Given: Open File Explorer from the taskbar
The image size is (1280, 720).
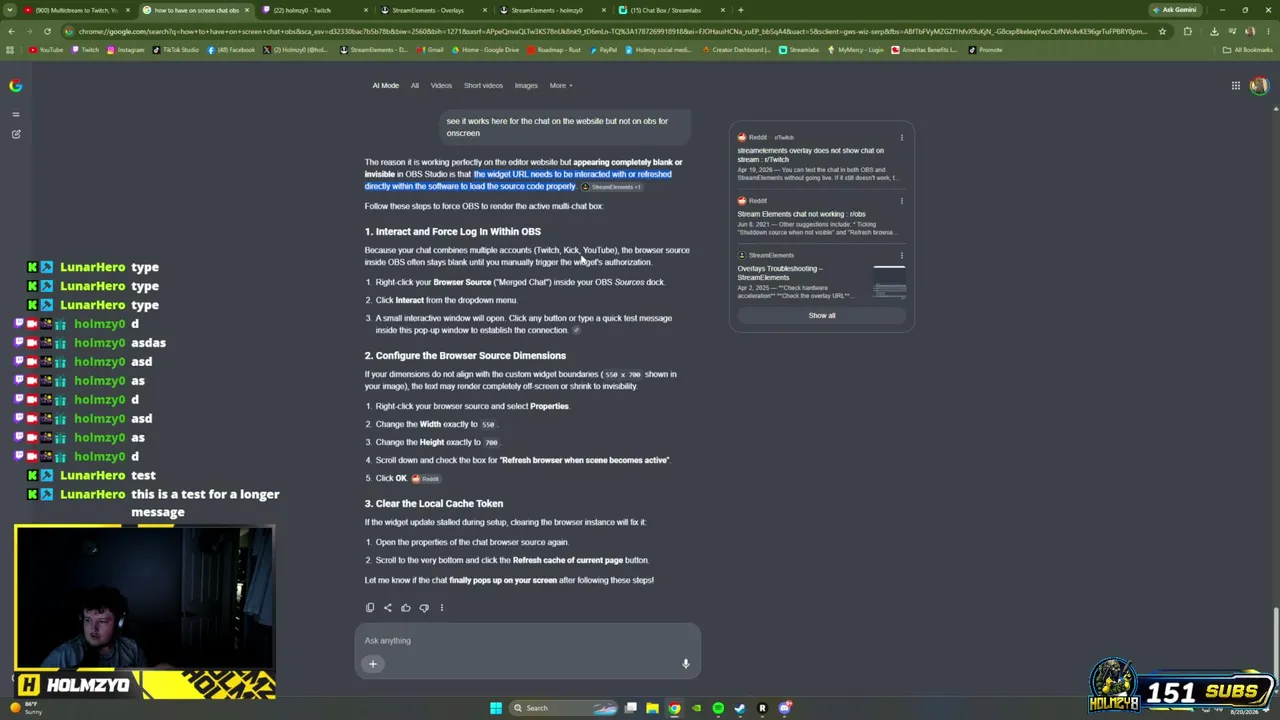Looking at the screenshot, I should 652,708.
